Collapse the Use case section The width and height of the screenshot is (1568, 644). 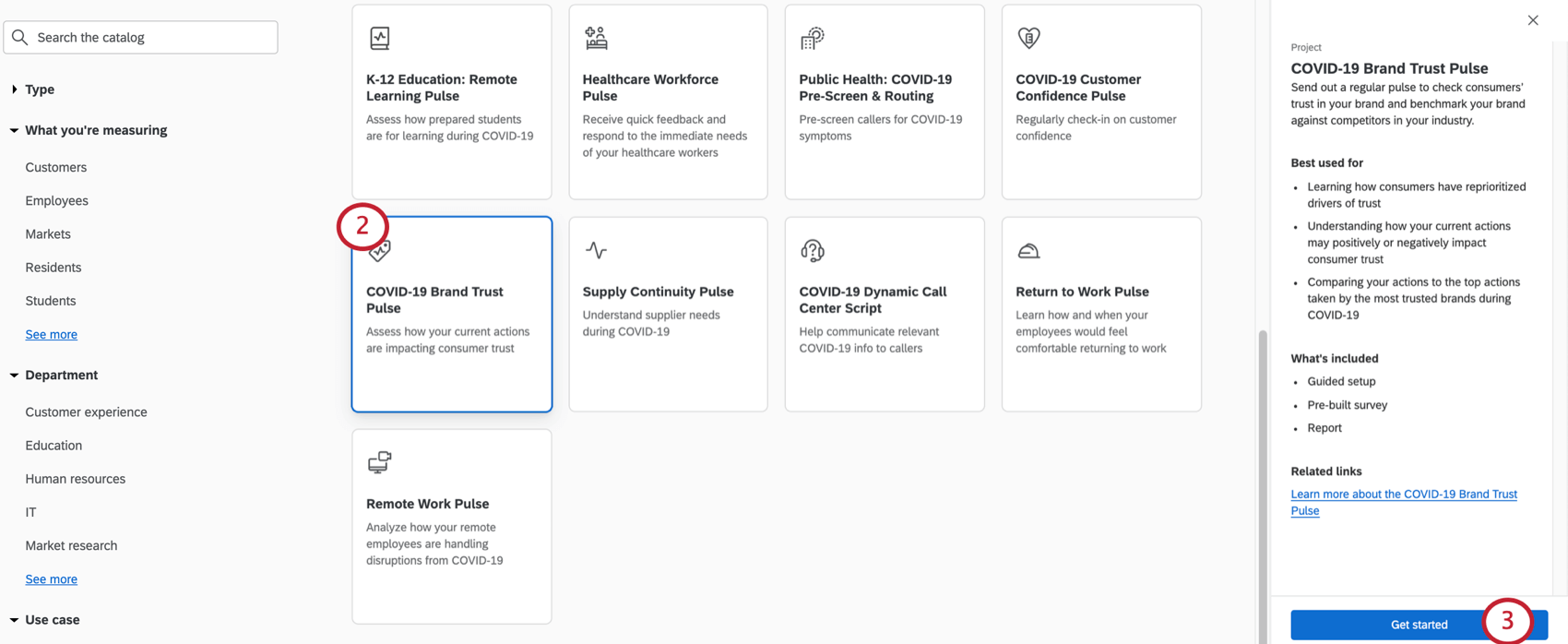click(15, 620)
